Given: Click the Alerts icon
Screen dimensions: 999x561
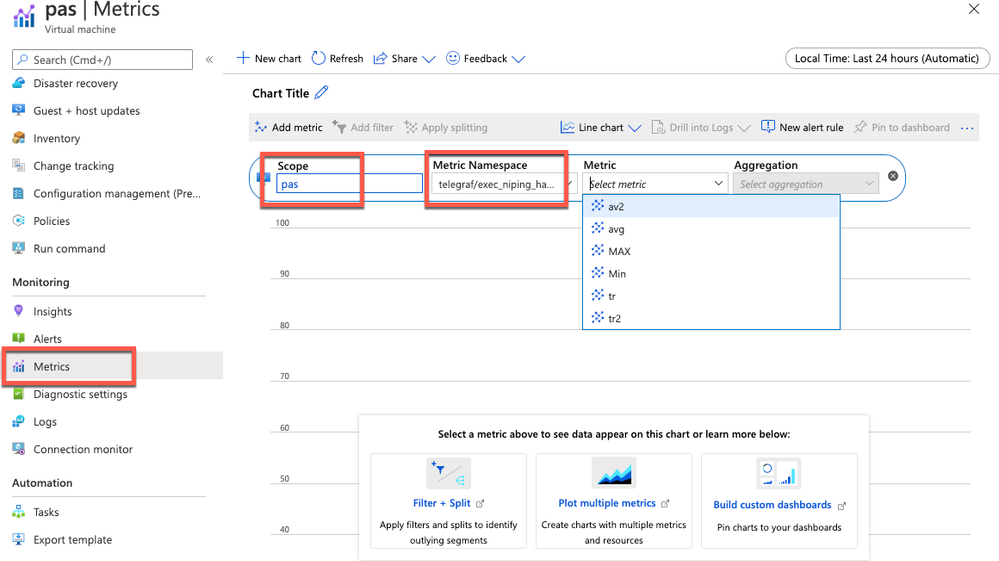Looking at the screenshot, I should (x=19, y=338).
